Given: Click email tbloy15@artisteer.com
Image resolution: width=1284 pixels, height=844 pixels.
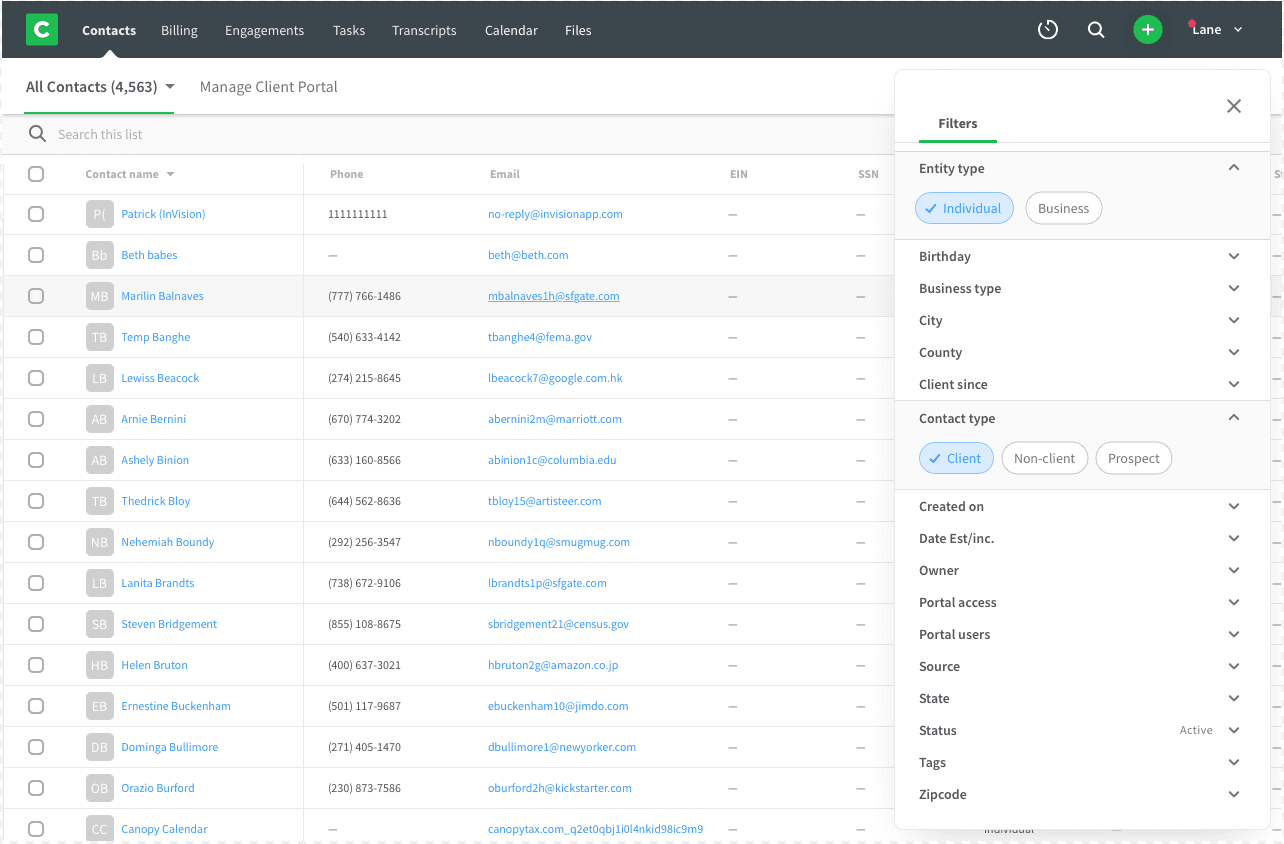Looking at the screenshot, I should (x=545, y=501).
